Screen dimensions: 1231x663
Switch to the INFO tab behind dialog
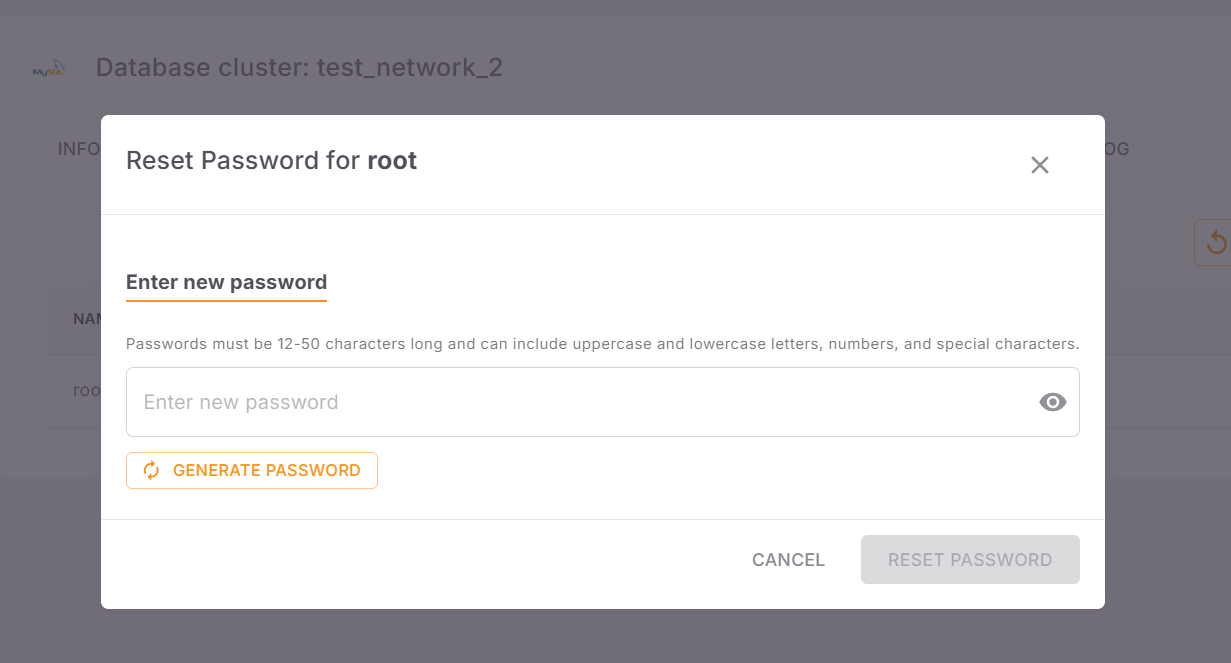[x=79, y=149]
